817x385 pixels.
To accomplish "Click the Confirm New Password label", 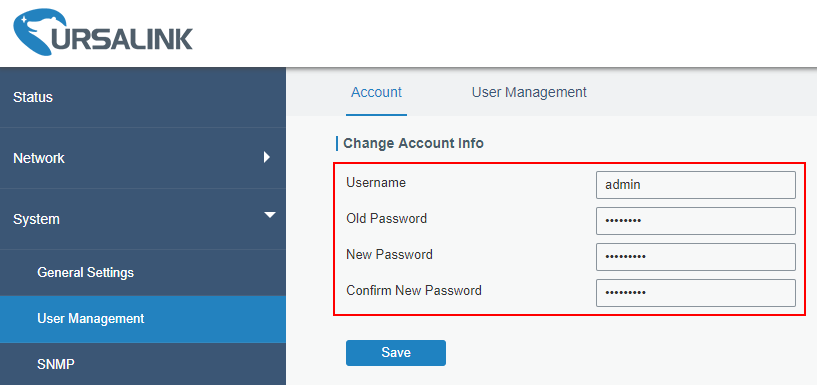I will pos(414,291).
